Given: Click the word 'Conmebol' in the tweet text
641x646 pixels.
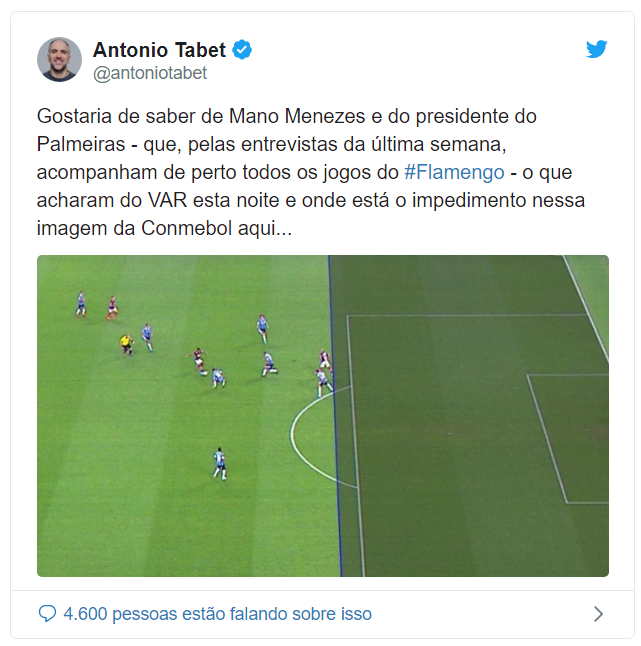Looking at the screenshot, I should pyautogui.click(x=187, y=228).
